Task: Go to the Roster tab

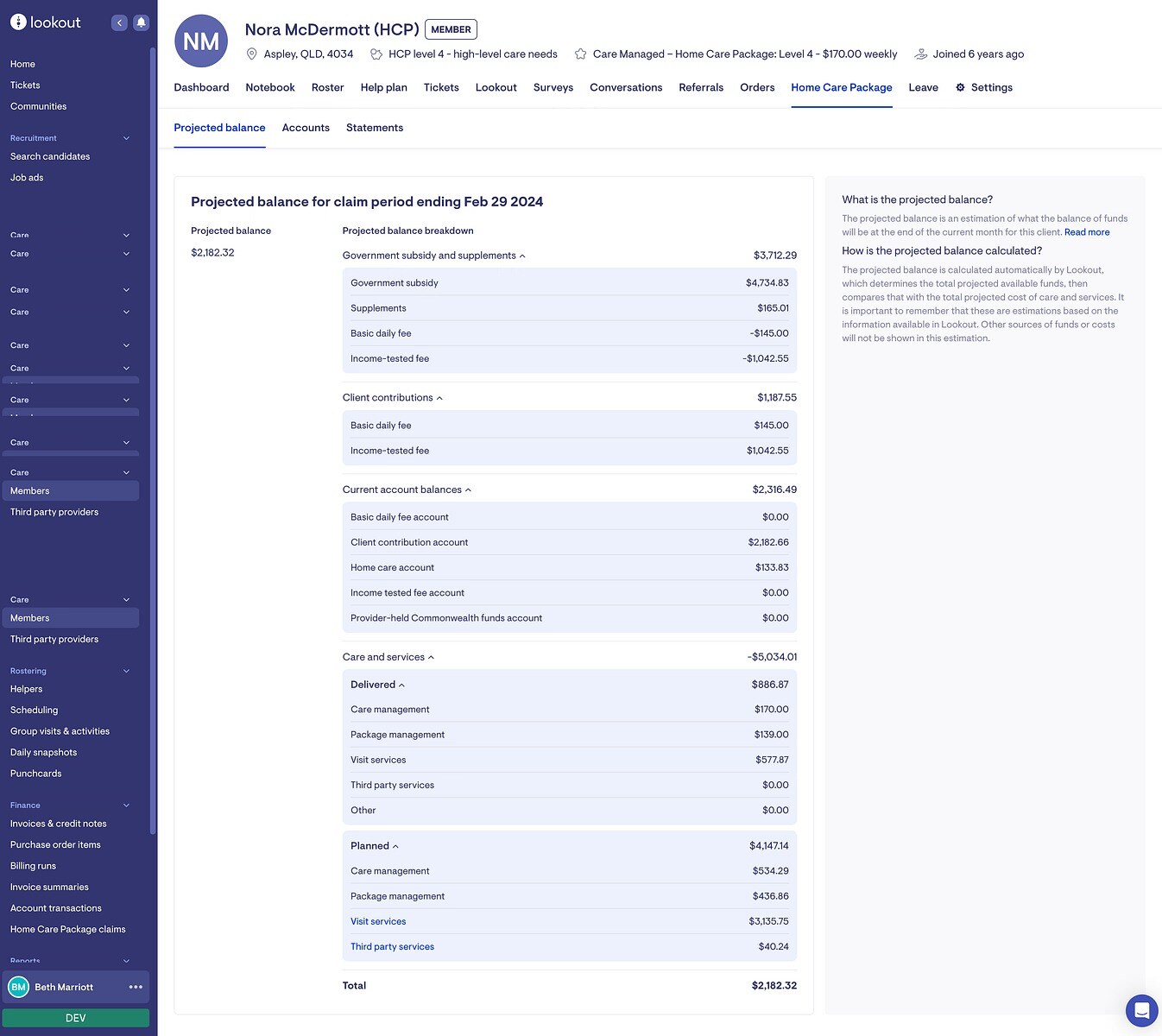Action: [327, 88]
